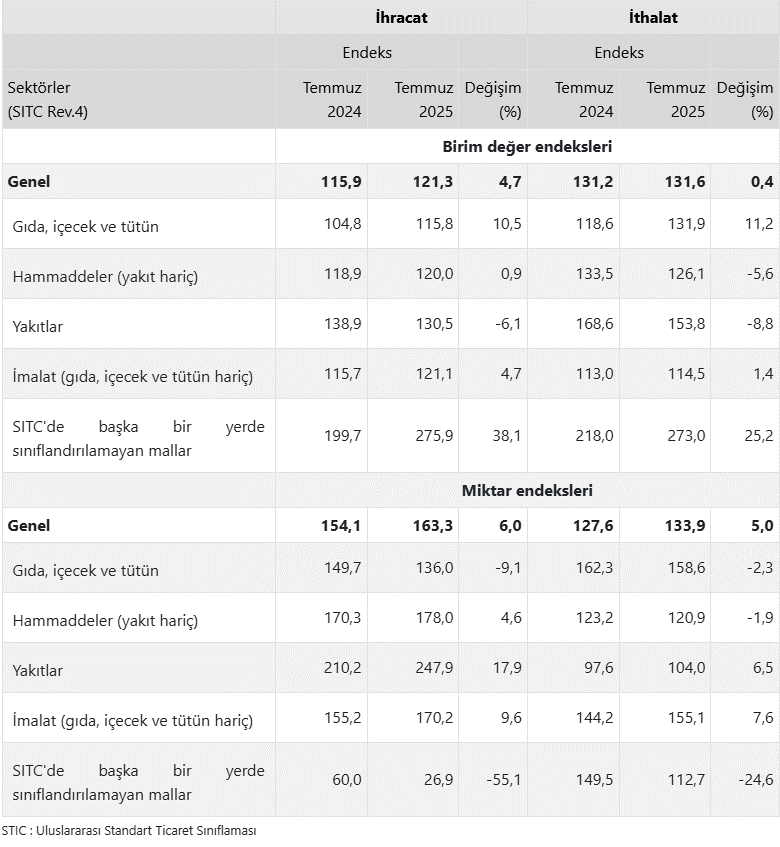This screenshot has width=780, height=847.
Task: Click the Endeks subheader under İhracat
Action: tap(367, 53)
